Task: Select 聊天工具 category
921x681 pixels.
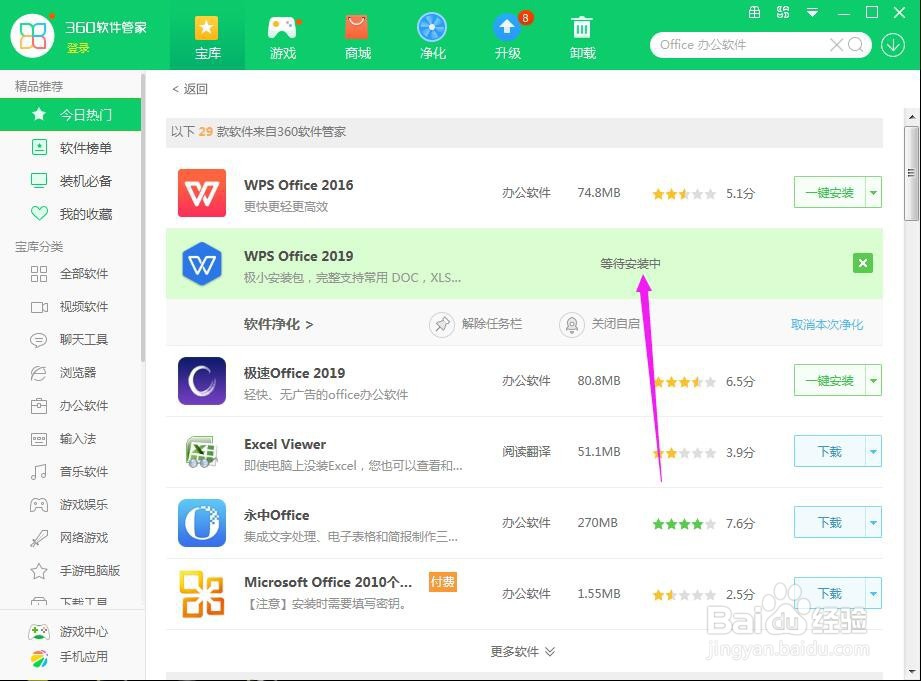Action: coord(70,339)
